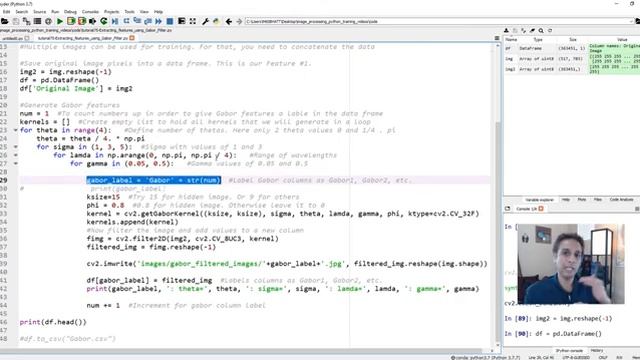Open Projects menu
640x360 pixels.
coord(111,12)
